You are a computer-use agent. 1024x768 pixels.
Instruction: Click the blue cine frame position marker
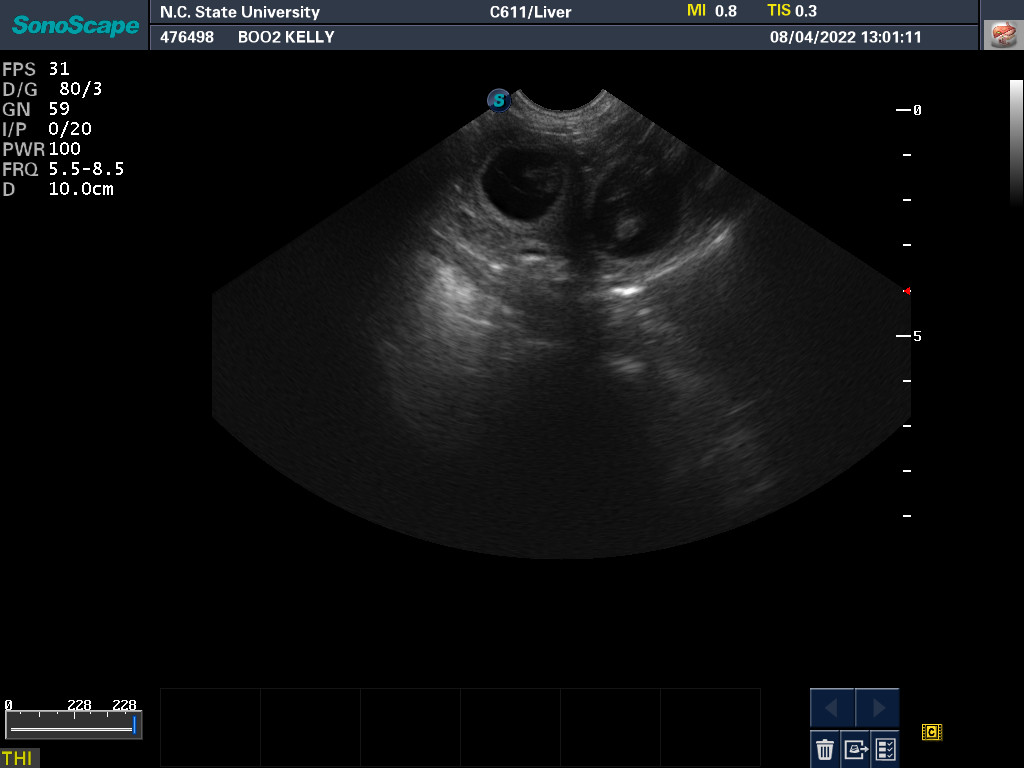tap(134, 725)
